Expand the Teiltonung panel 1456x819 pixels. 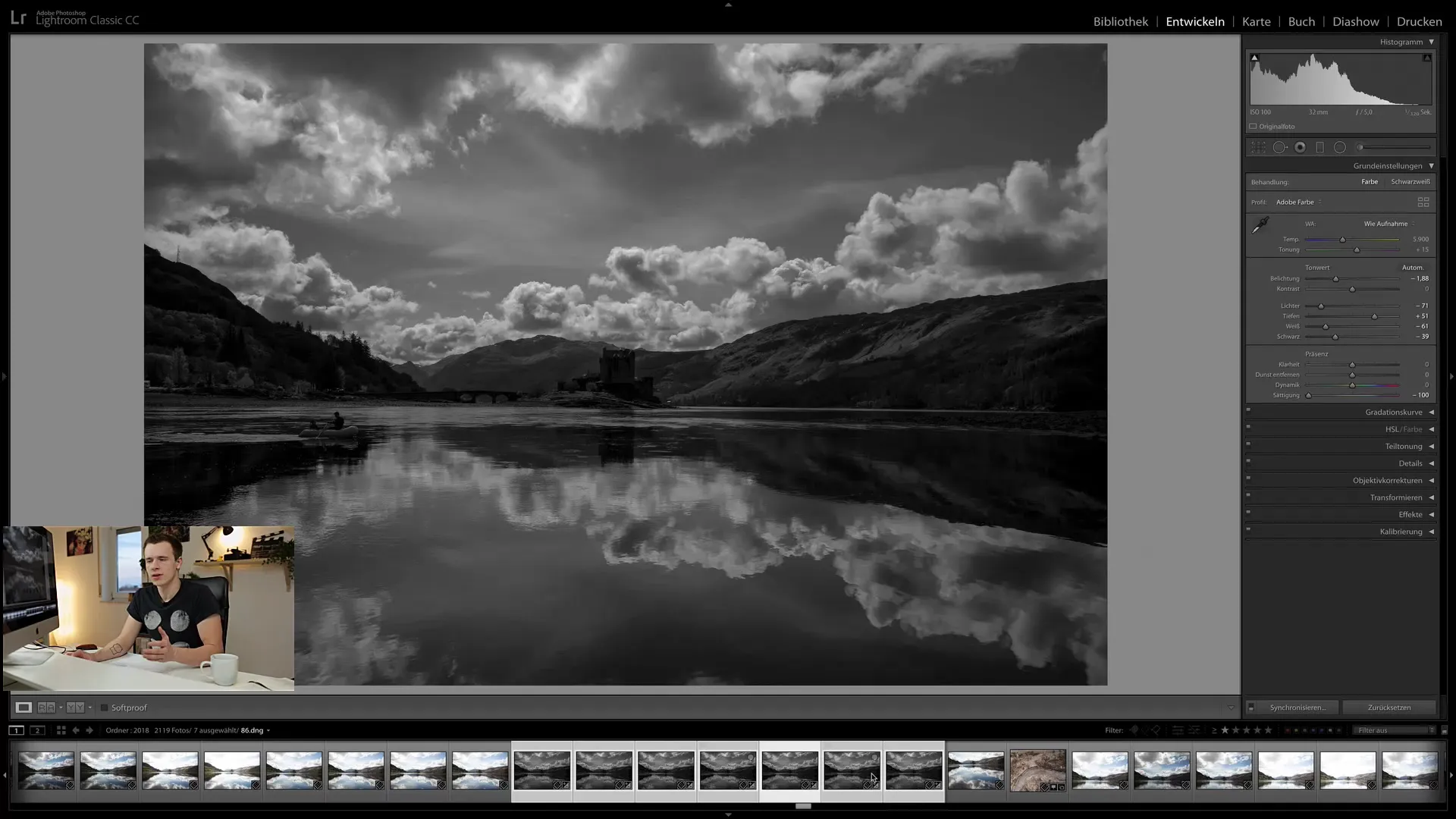(1432, 447)
